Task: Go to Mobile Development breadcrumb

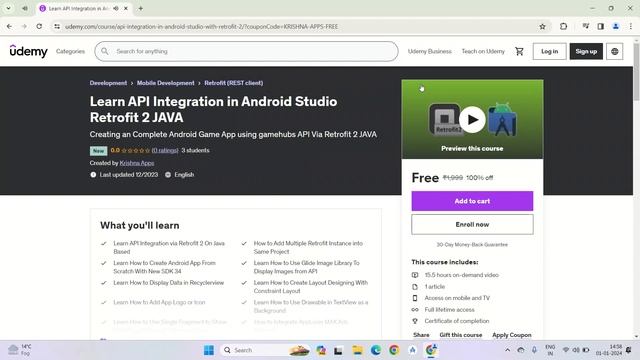Action: pos(166,83)
